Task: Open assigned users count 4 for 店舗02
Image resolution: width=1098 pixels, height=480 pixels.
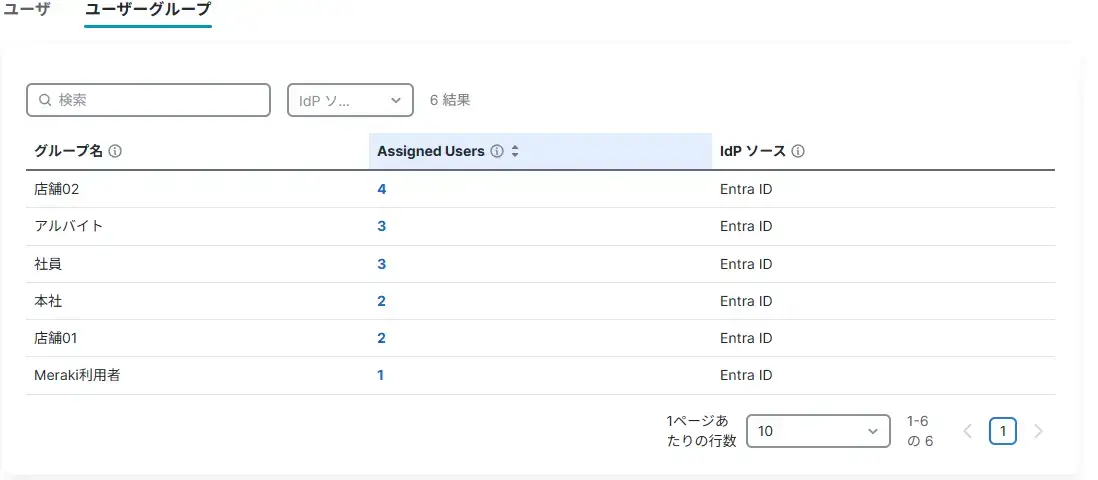Action: pos(381,189)
